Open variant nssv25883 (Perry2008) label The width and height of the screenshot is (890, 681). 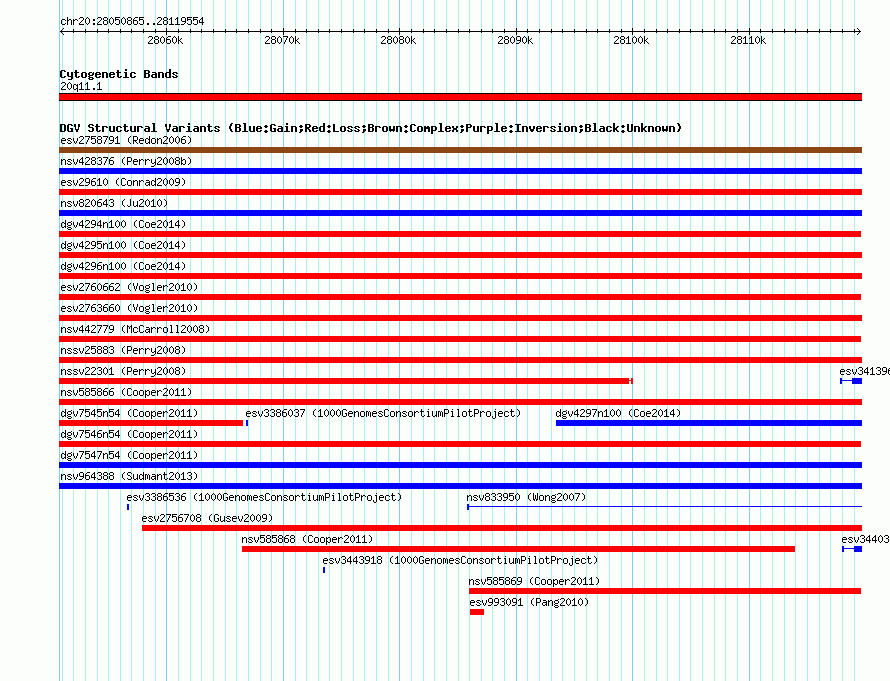(x=123, y=350)
